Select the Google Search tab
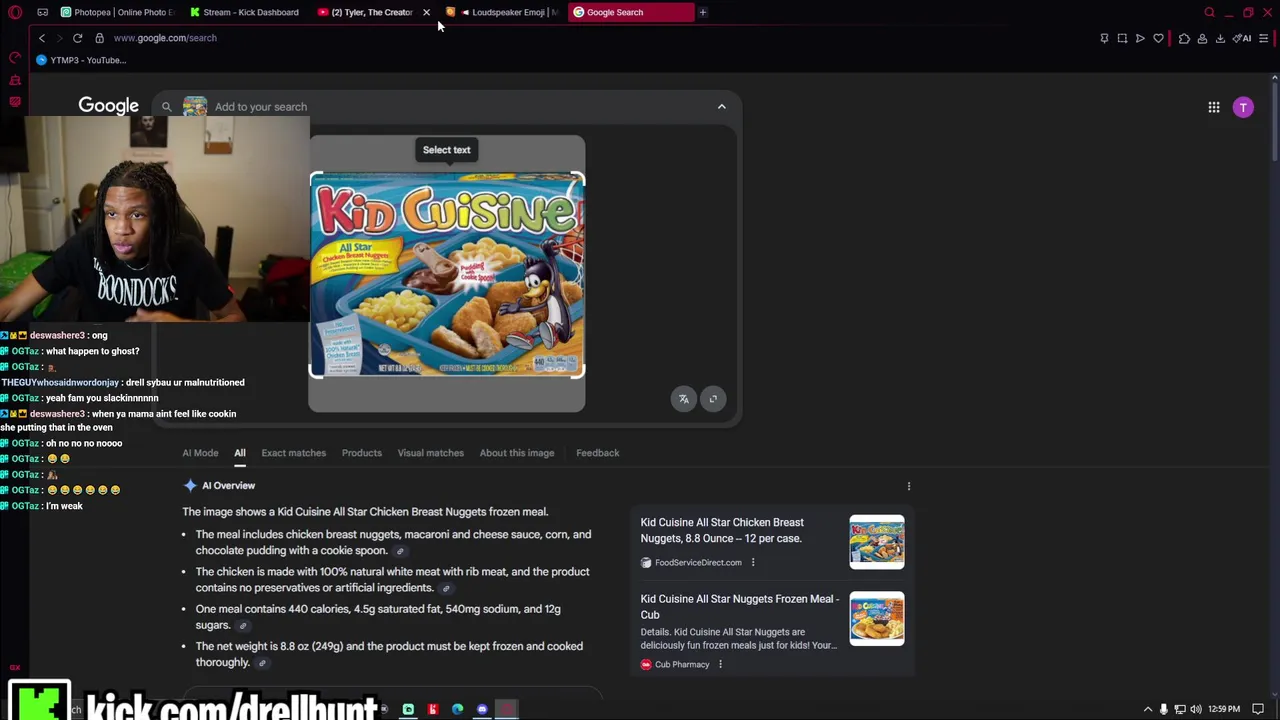This screenshot has height=720, width=1280. pos(630,12)
